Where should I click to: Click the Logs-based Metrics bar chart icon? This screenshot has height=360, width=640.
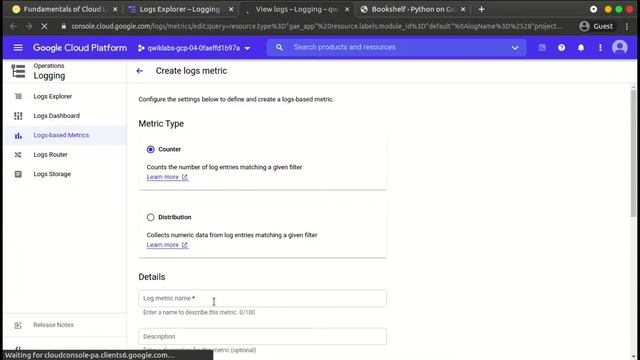(x=18, y=136)
